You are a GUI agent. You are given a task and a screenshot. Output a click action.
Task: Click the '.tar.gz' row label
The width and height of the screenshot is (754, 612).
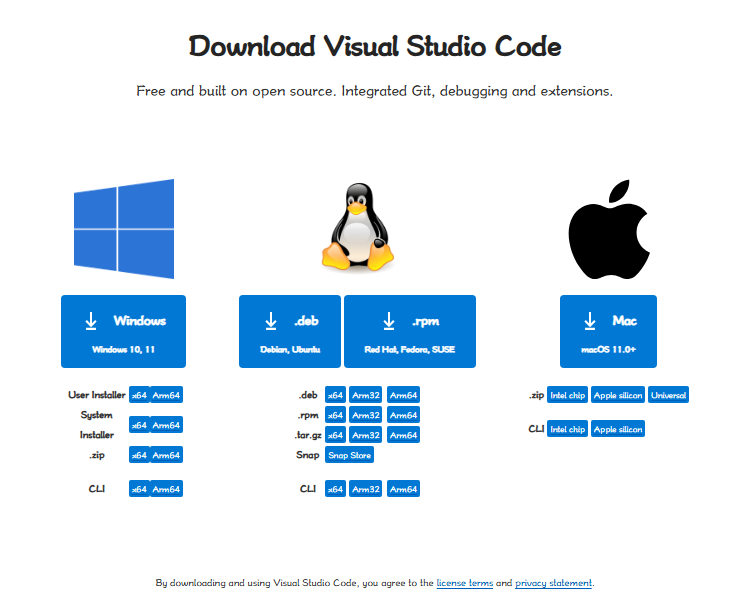[x=308, y=435]
